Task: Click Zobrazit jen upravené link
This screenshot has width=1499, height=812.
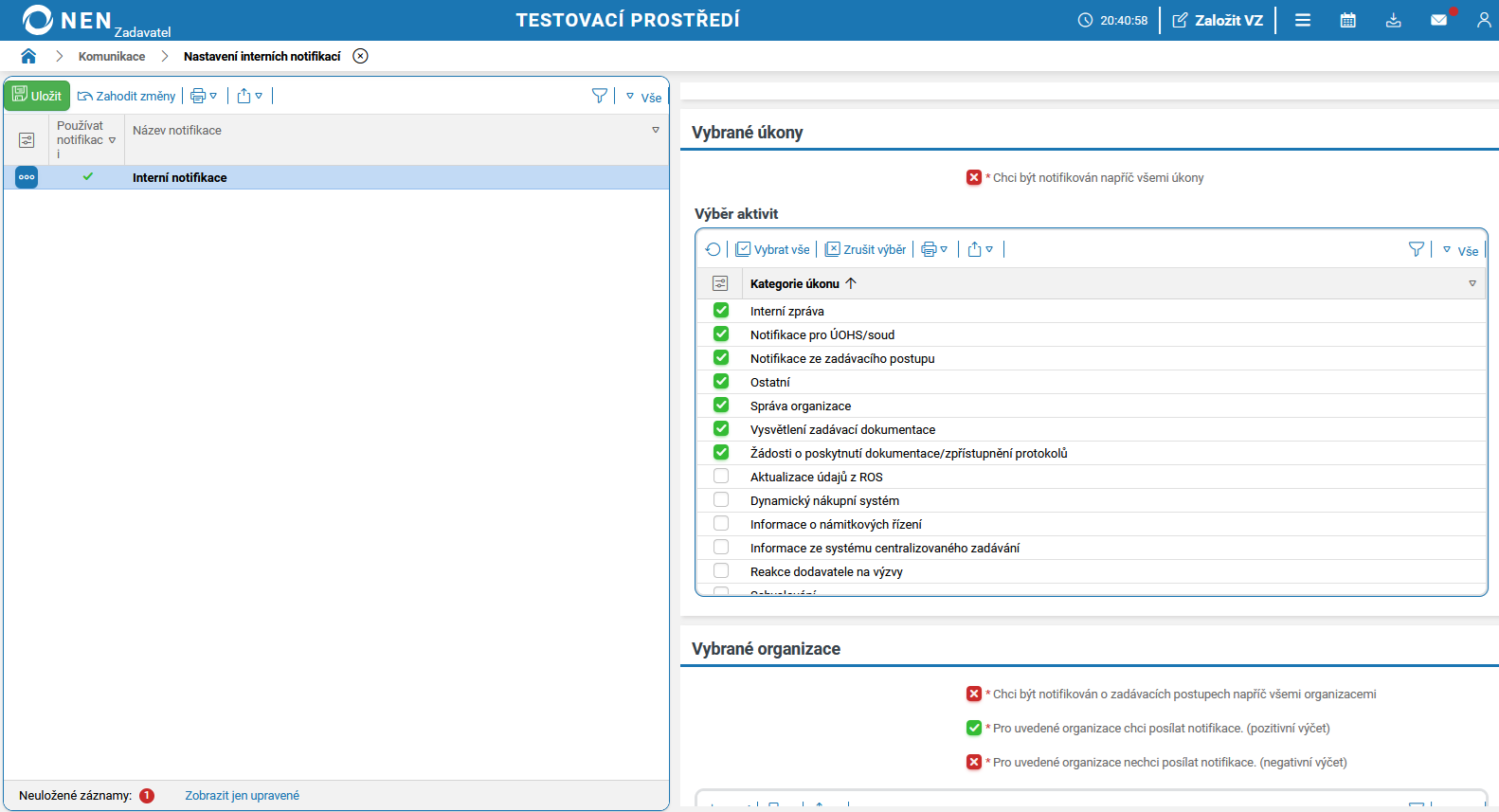Action: pos(242,795)
